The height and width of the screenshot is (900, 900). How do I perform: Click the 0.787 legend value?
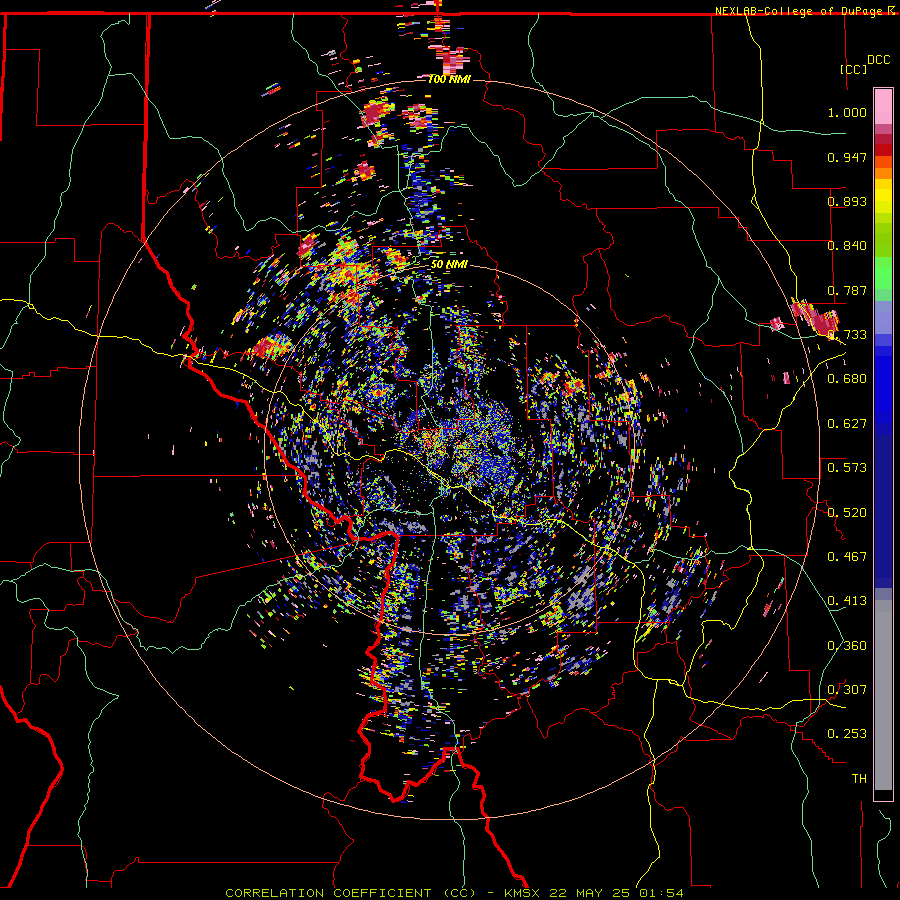coord(847,290)
